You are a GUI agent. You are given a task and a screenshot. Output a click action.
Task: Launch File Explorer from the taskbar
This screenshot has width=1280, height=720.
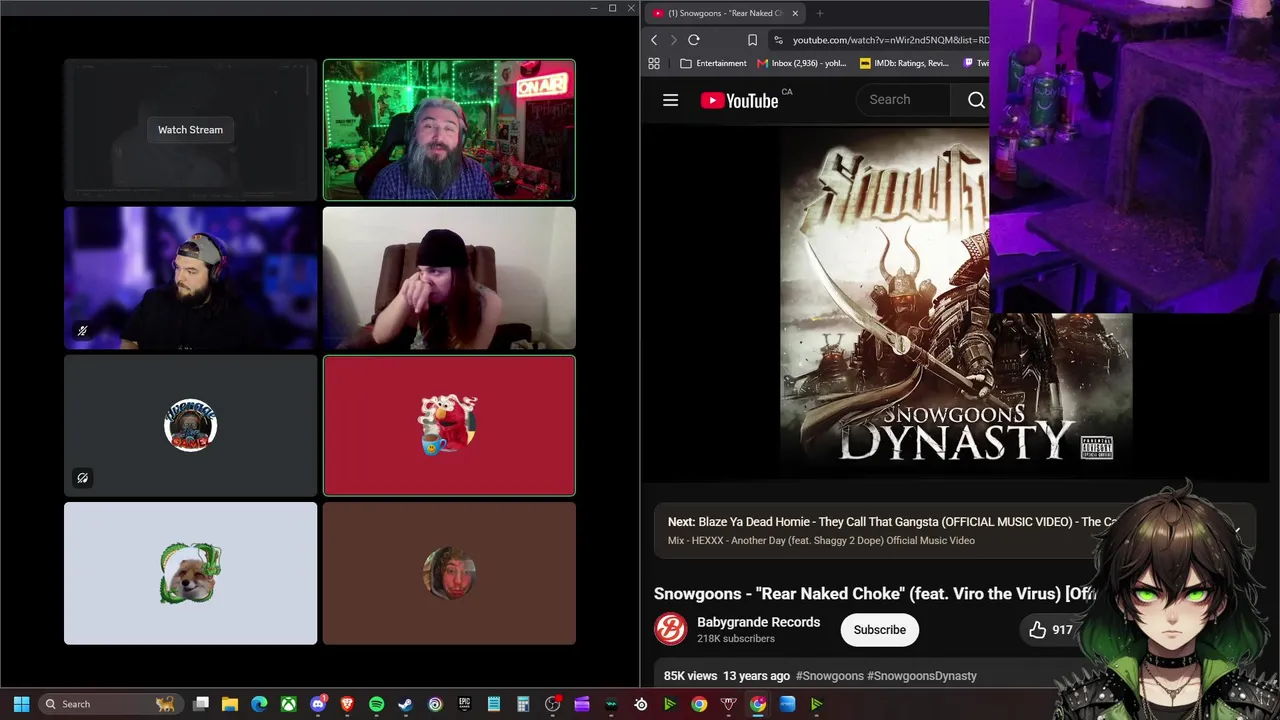(230, 704)
